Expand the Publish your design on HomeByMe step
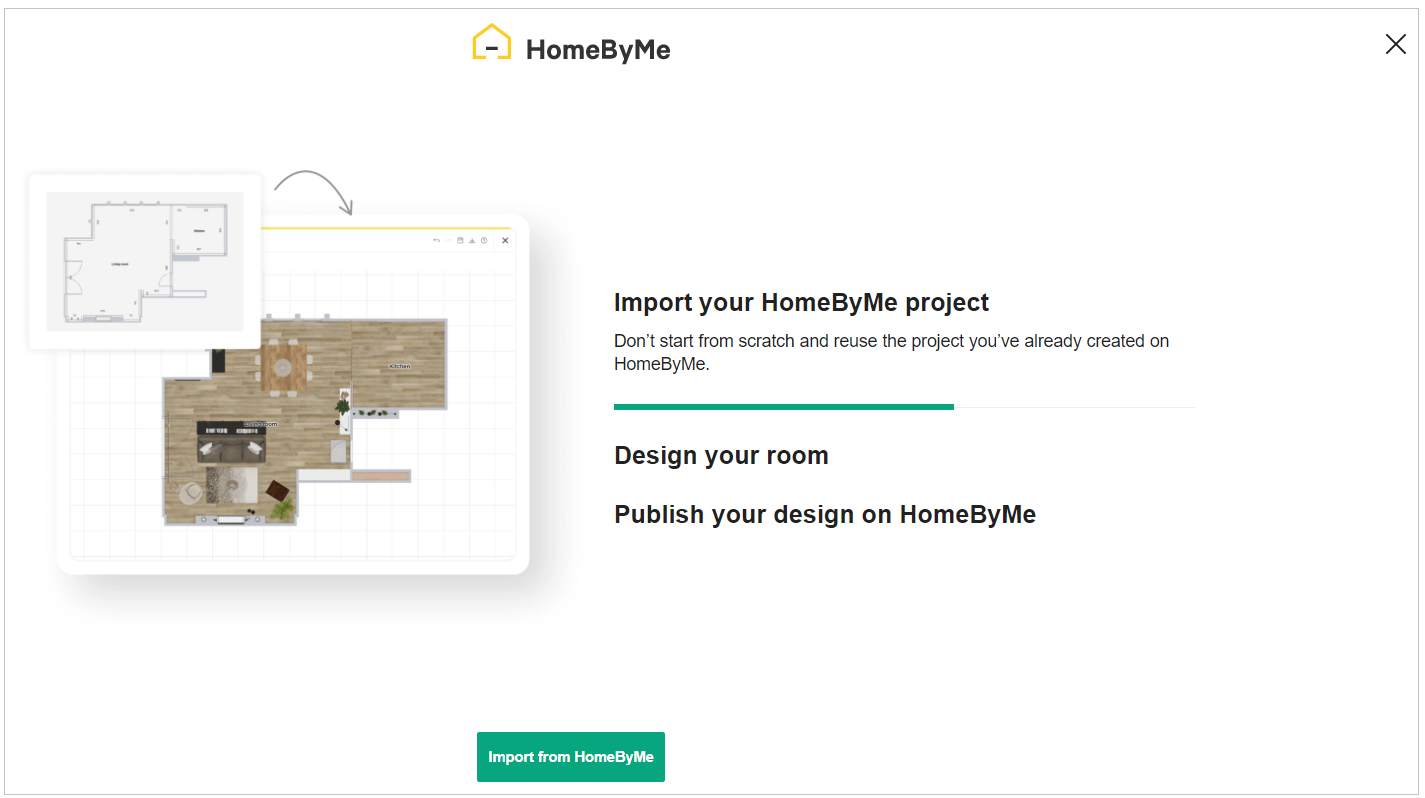Image resolution: width=1425 pixels, height=798 pixels. click(x=825, y=514)
